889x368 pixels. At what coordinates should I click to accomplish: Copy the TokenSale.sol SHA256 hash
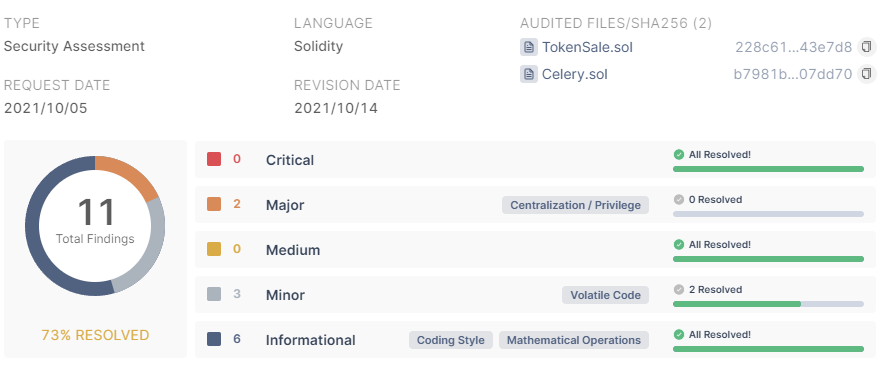[866, 47]
